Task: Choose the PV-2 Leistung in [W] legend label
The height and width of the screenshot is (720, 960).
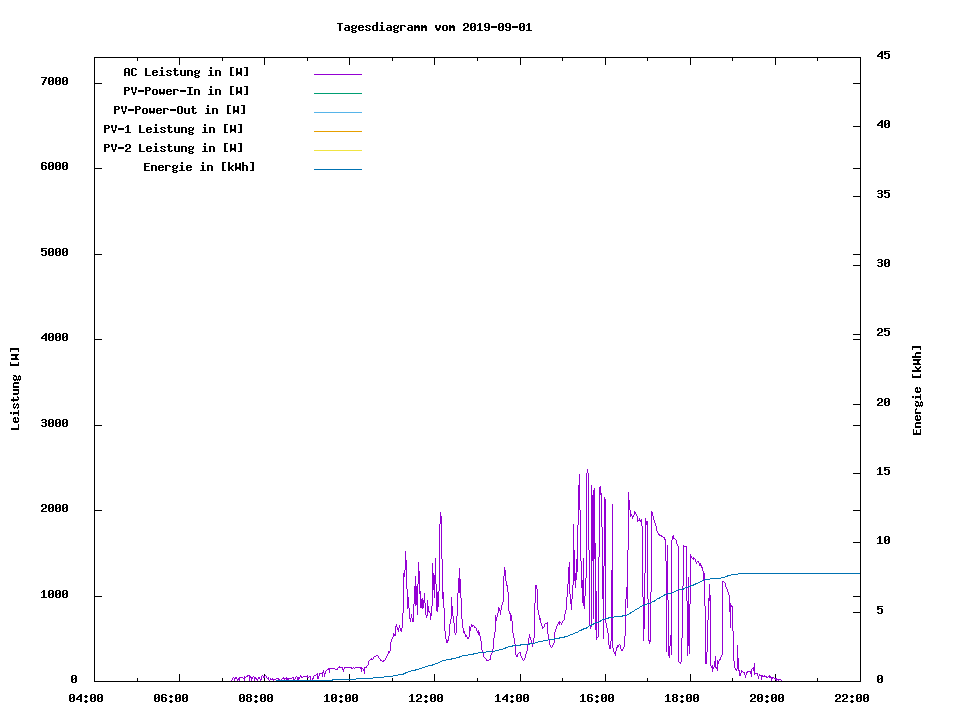Action: (x=173, y=148)
